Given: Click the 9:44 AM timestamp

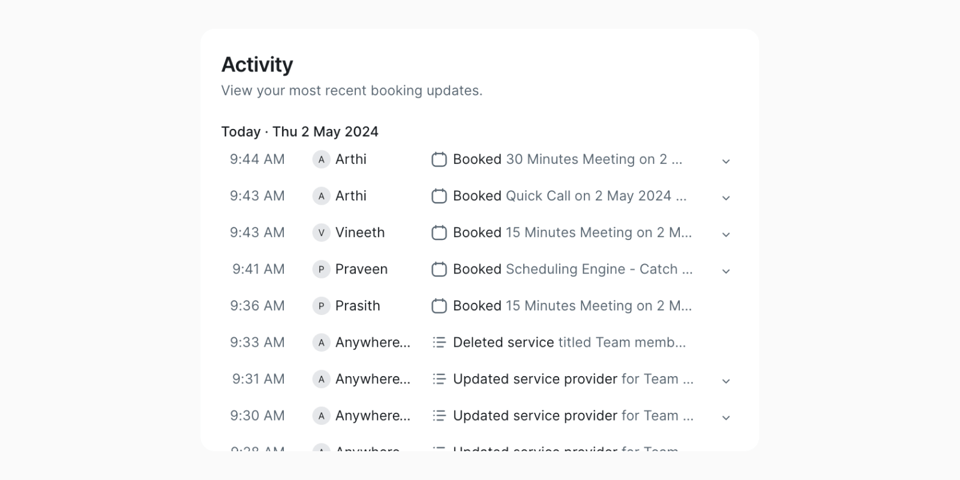Looking at the screenshot, I should (x=257, y=159).
